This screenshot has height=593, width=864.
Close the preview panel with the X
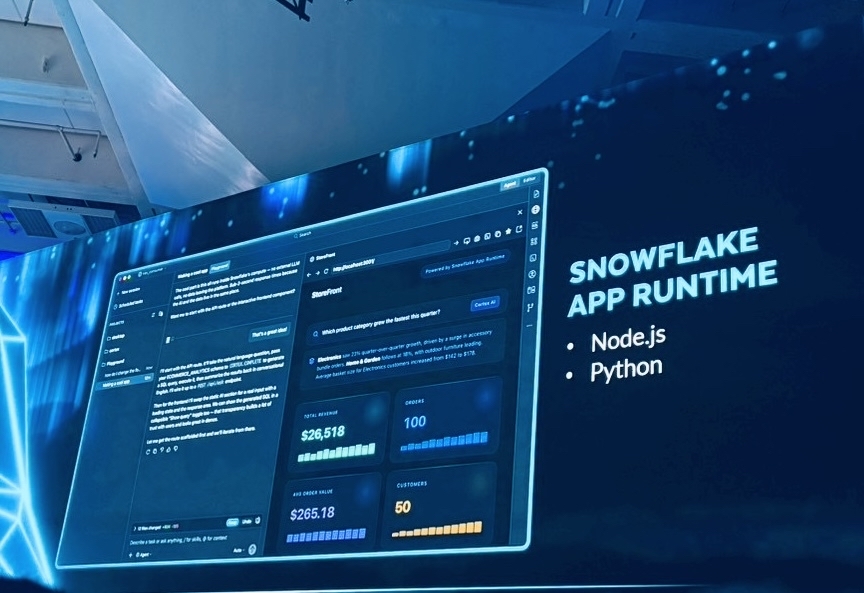520,212
